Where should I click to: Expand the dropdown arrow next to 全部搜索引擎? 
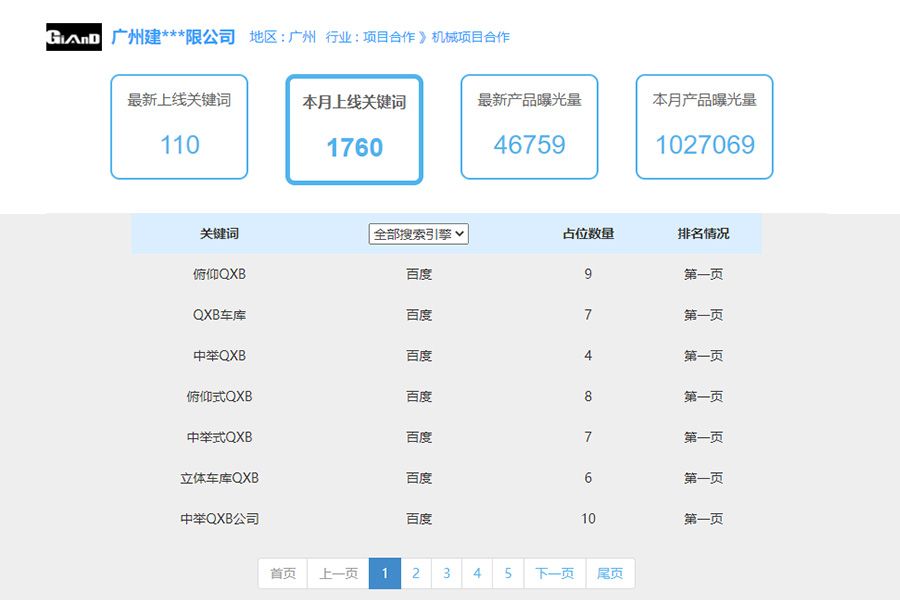(458, 233)
